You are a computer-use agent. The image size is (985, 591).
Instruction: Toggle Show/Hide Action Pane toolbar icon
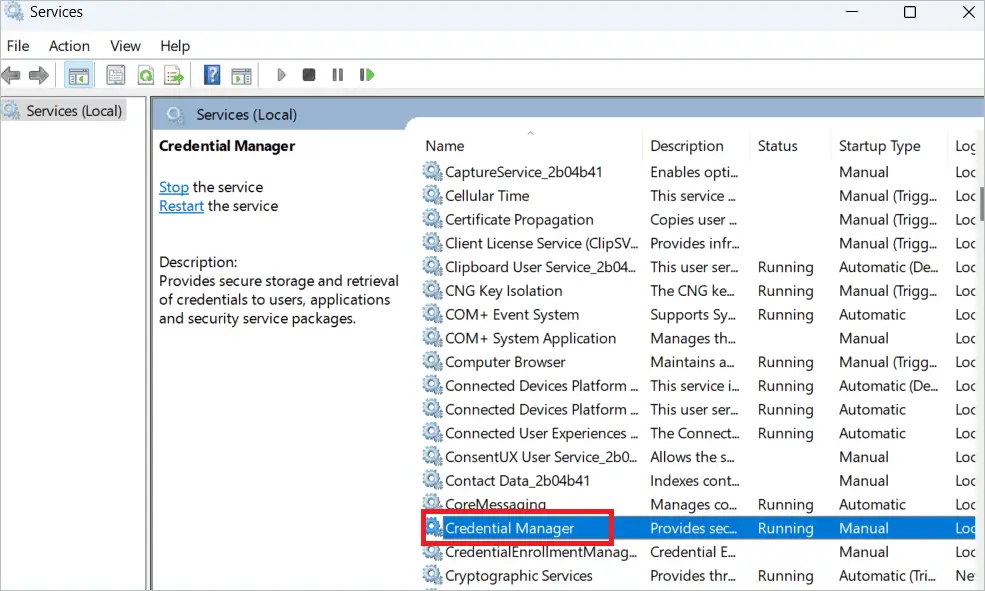pyautogui.click(x=241, y=75)
